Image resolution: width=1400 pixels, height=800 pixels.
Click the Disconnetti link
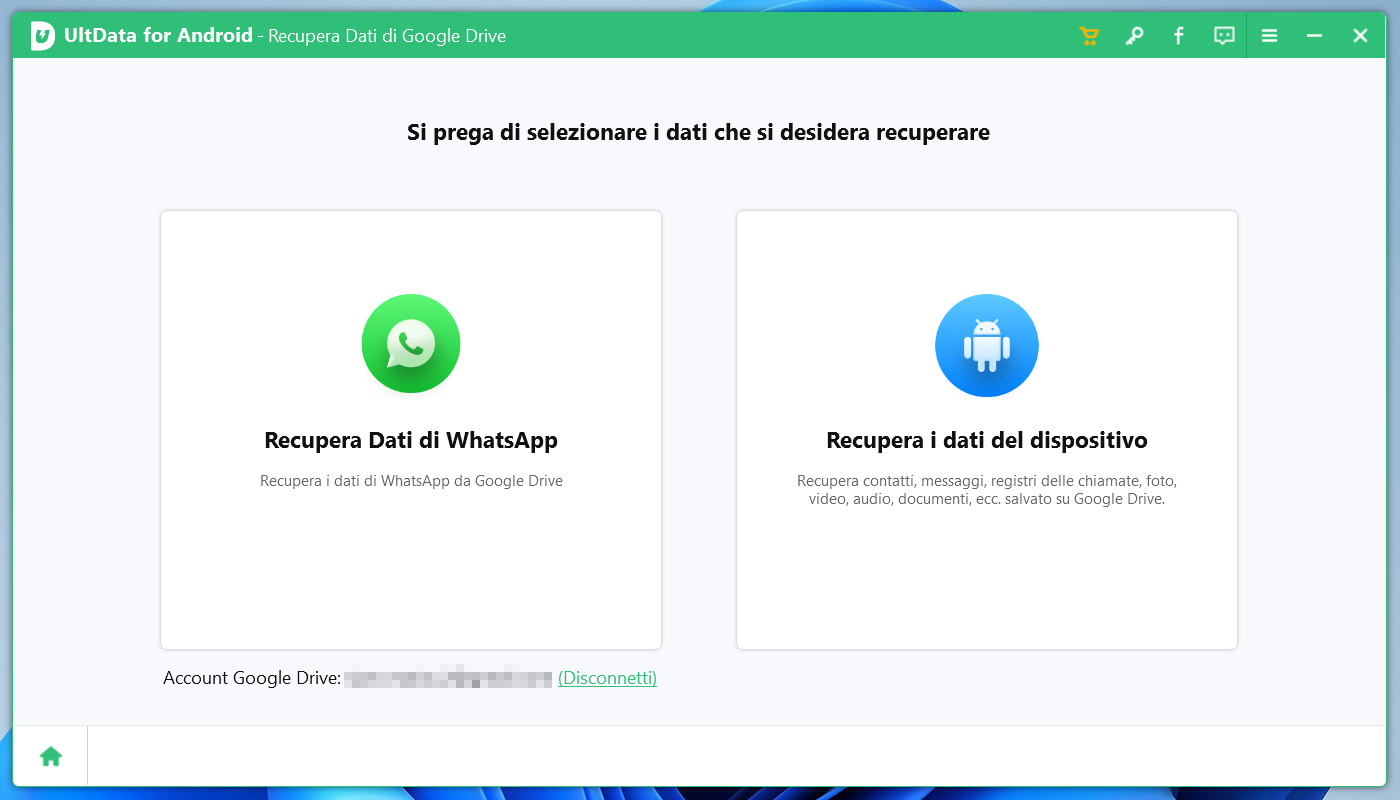tap(607, 678)
